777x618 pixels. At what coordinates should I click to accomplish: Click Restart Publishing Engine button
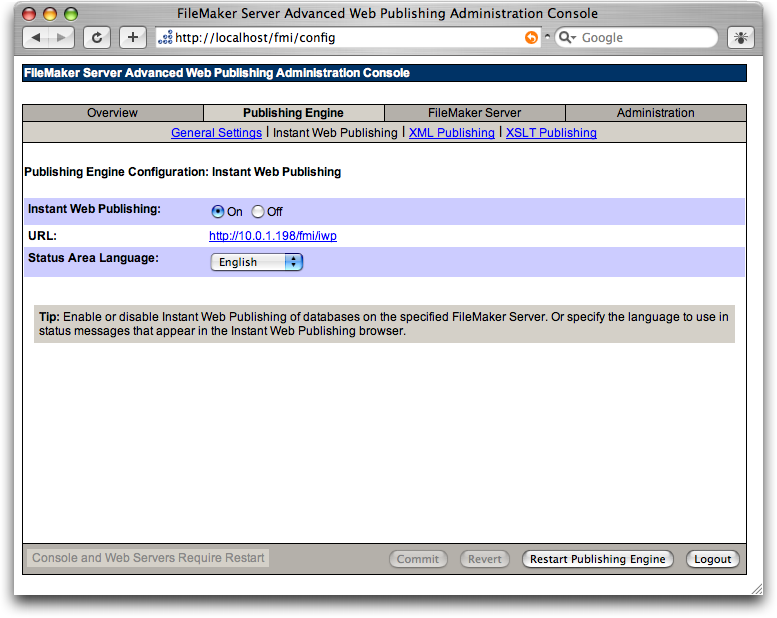tap(598, 559)
